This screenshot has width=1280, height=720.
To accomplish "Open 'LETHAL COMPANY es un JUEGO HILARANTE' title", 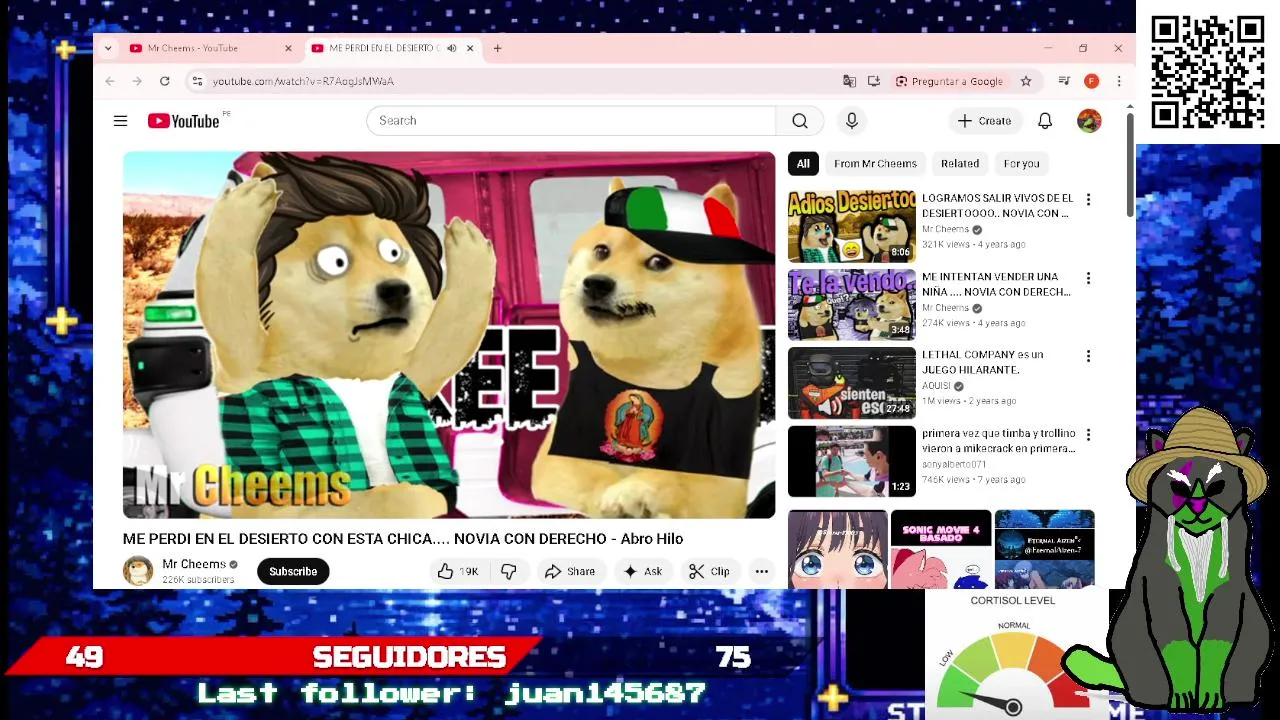I will [982, 362].
